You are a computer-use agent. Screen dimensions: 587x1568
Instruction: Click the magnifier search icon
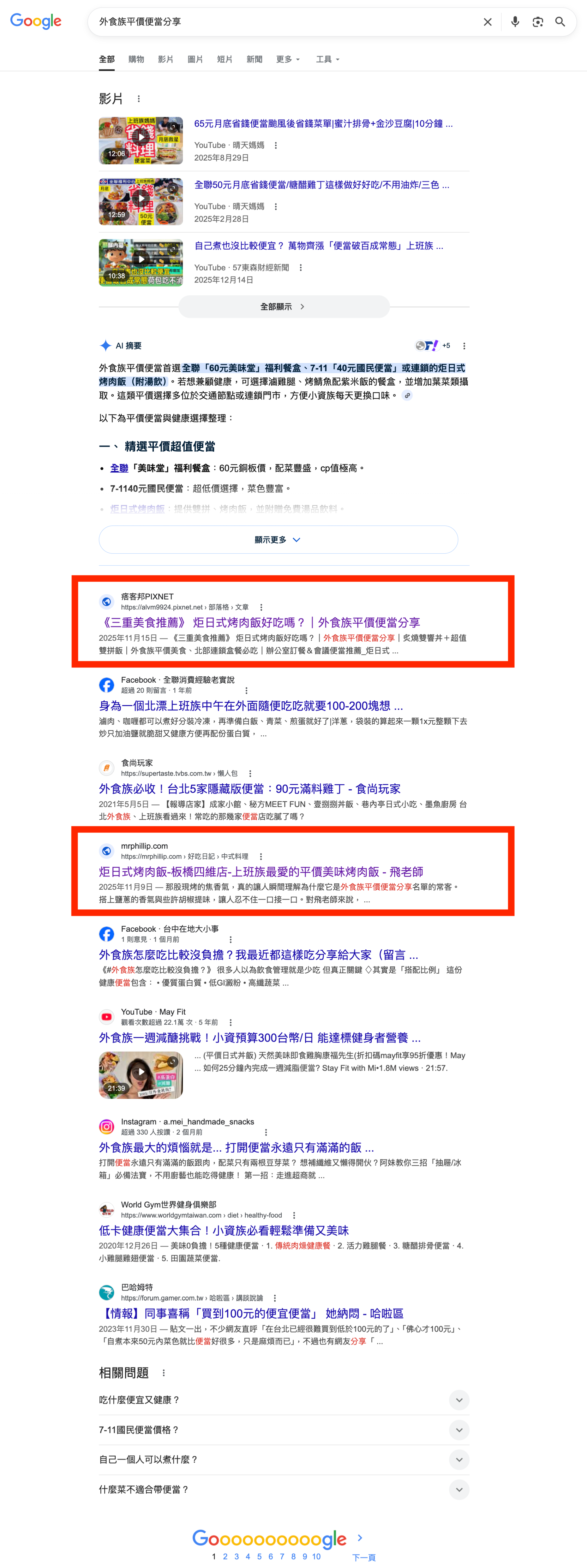click(560, 22)
